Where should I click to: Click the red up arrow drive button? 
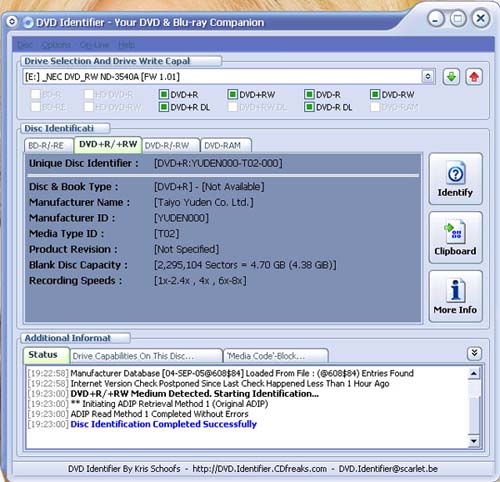[474, 77]
